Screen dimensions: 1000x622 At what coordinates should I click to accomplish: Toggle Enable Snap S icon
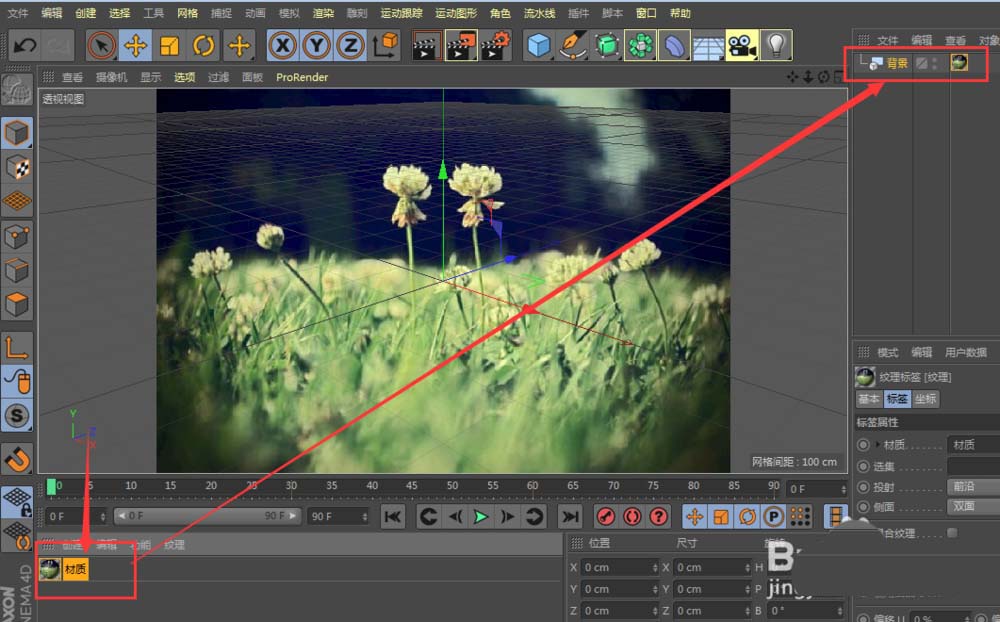point(17,416)
